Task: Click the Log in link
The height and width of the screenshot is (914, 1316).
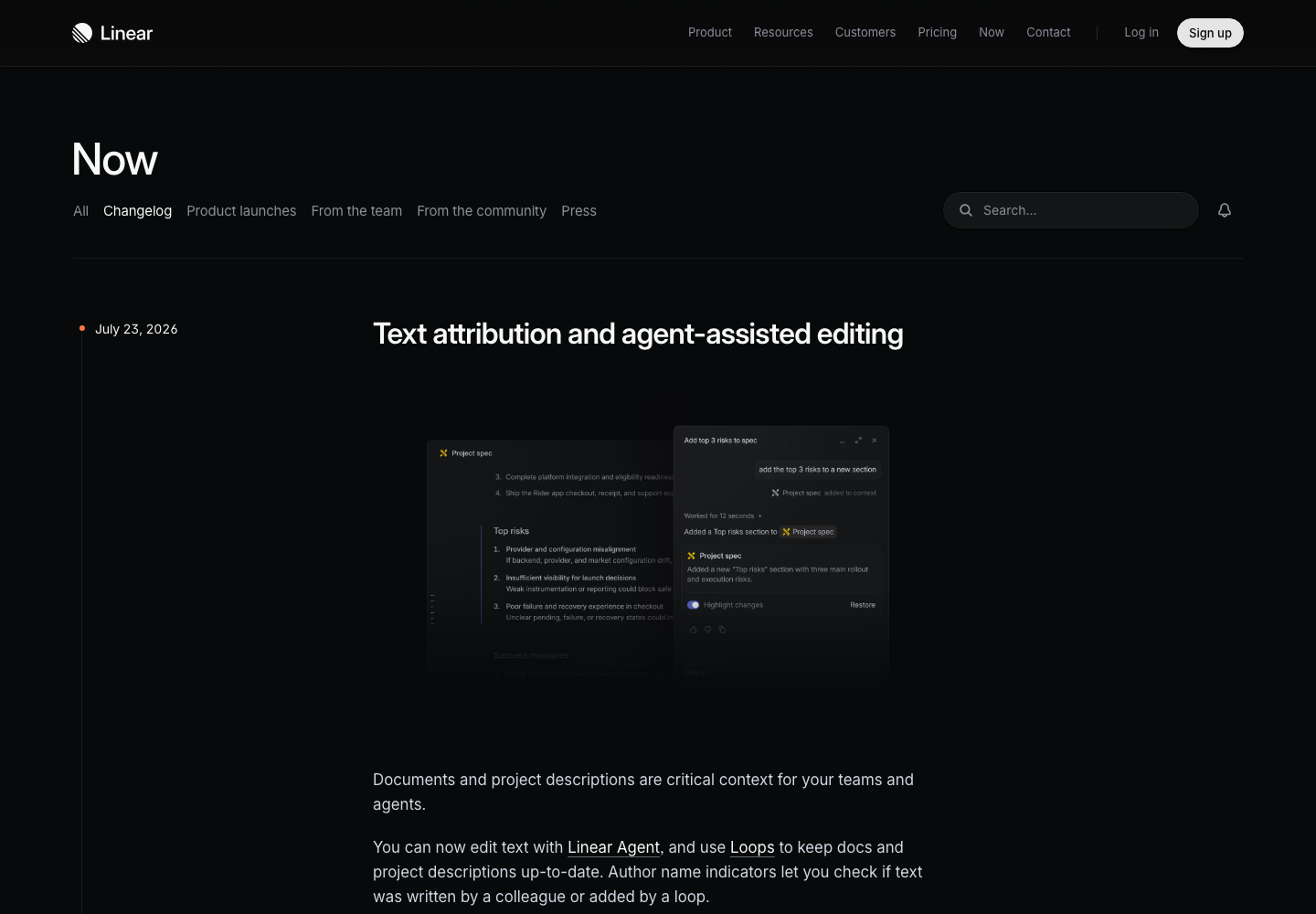Action: (x=1141, y=32)
